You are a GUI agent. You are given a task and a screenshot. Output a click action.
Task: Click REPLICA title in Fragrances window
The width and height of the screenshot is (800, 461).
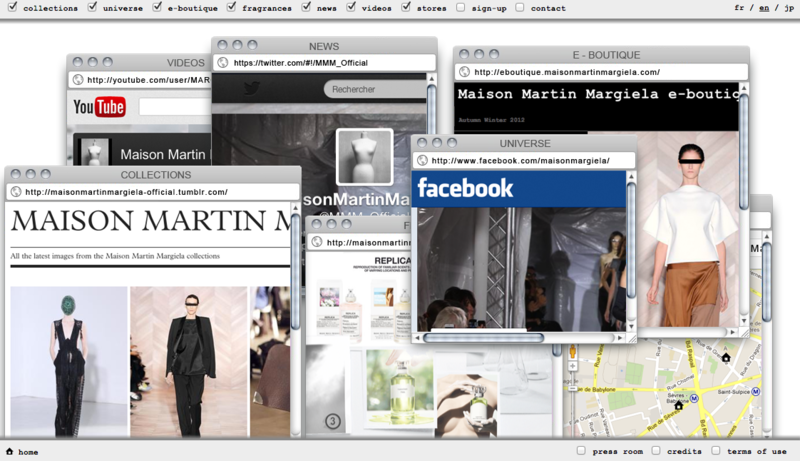[x=392, y=261]
